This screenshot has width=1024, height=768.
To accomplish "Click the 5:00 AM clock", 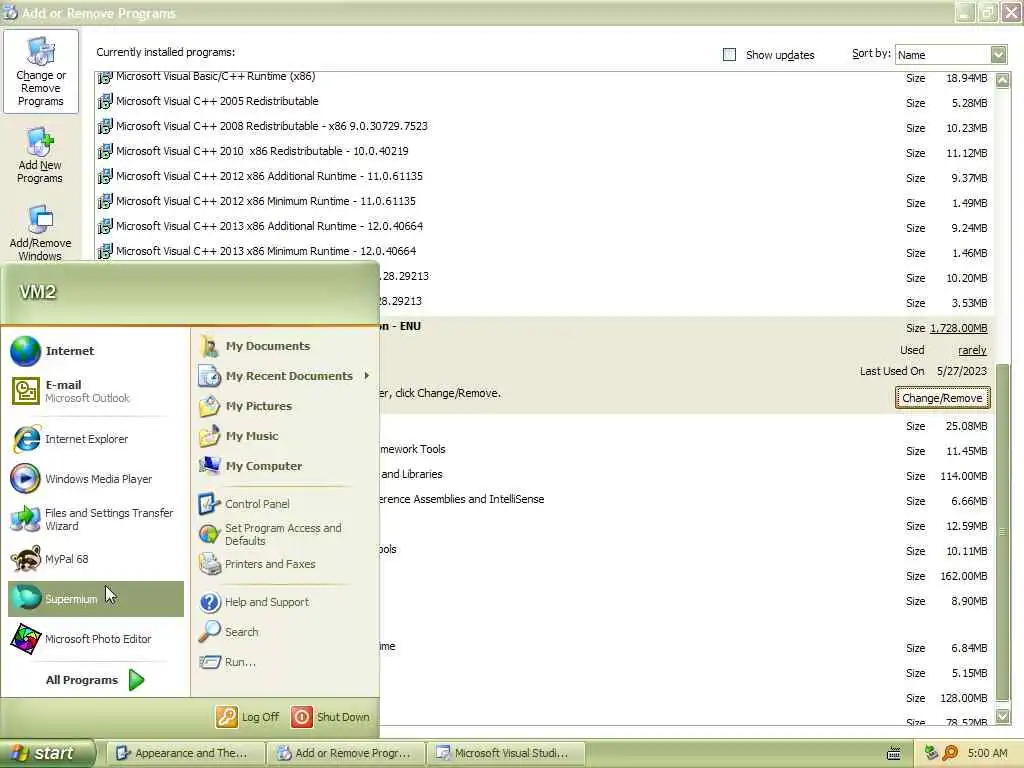I will (987, 753).
